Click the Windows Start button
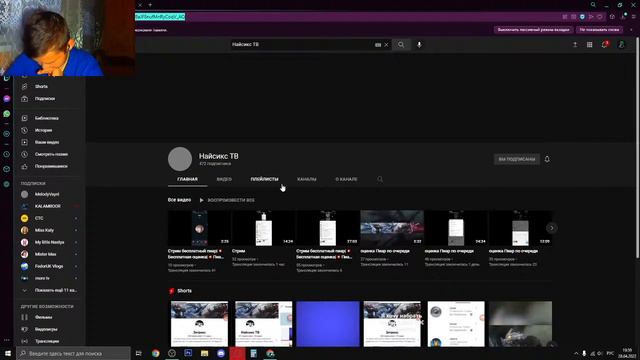Screen dimensions: 640x360 [8, 353]
